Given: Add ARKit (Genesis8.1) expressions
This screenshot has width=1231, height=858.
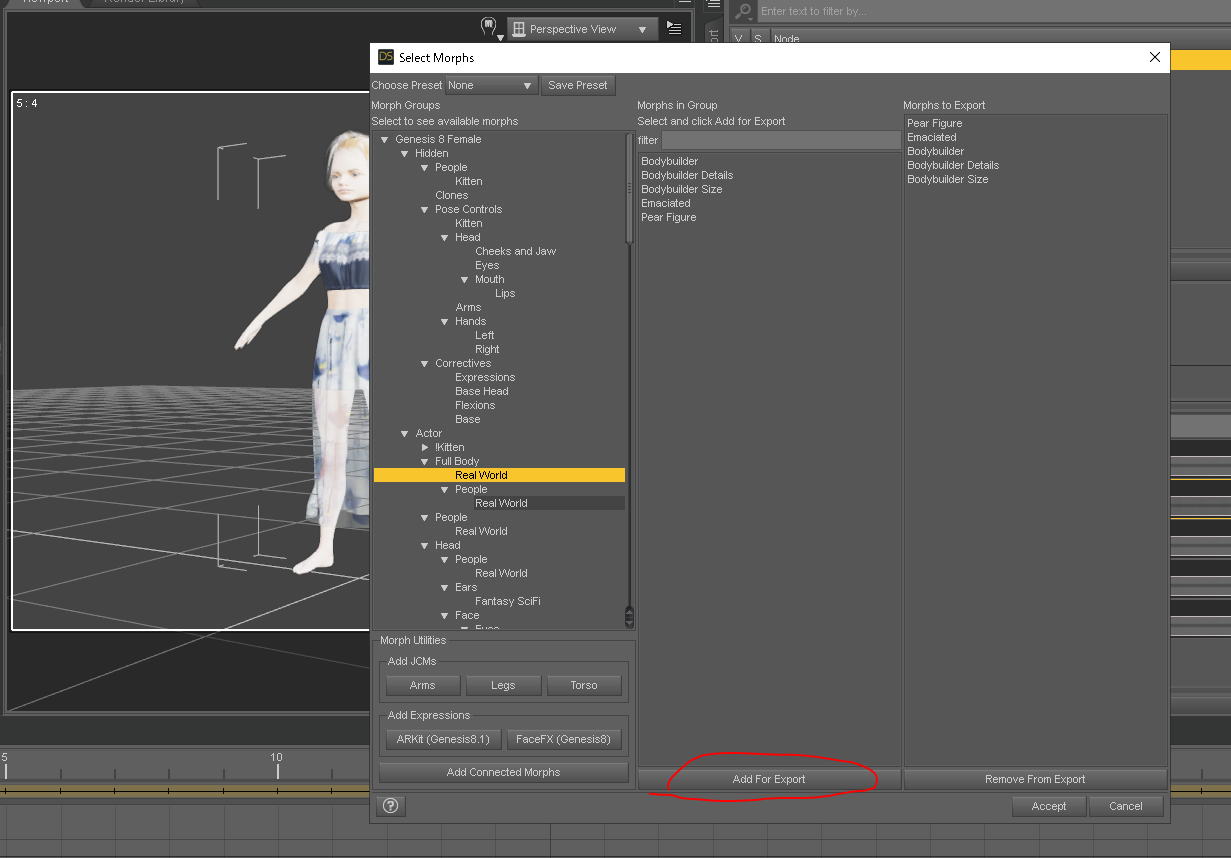Looking at the screenshot, I should tap(443, 740).
